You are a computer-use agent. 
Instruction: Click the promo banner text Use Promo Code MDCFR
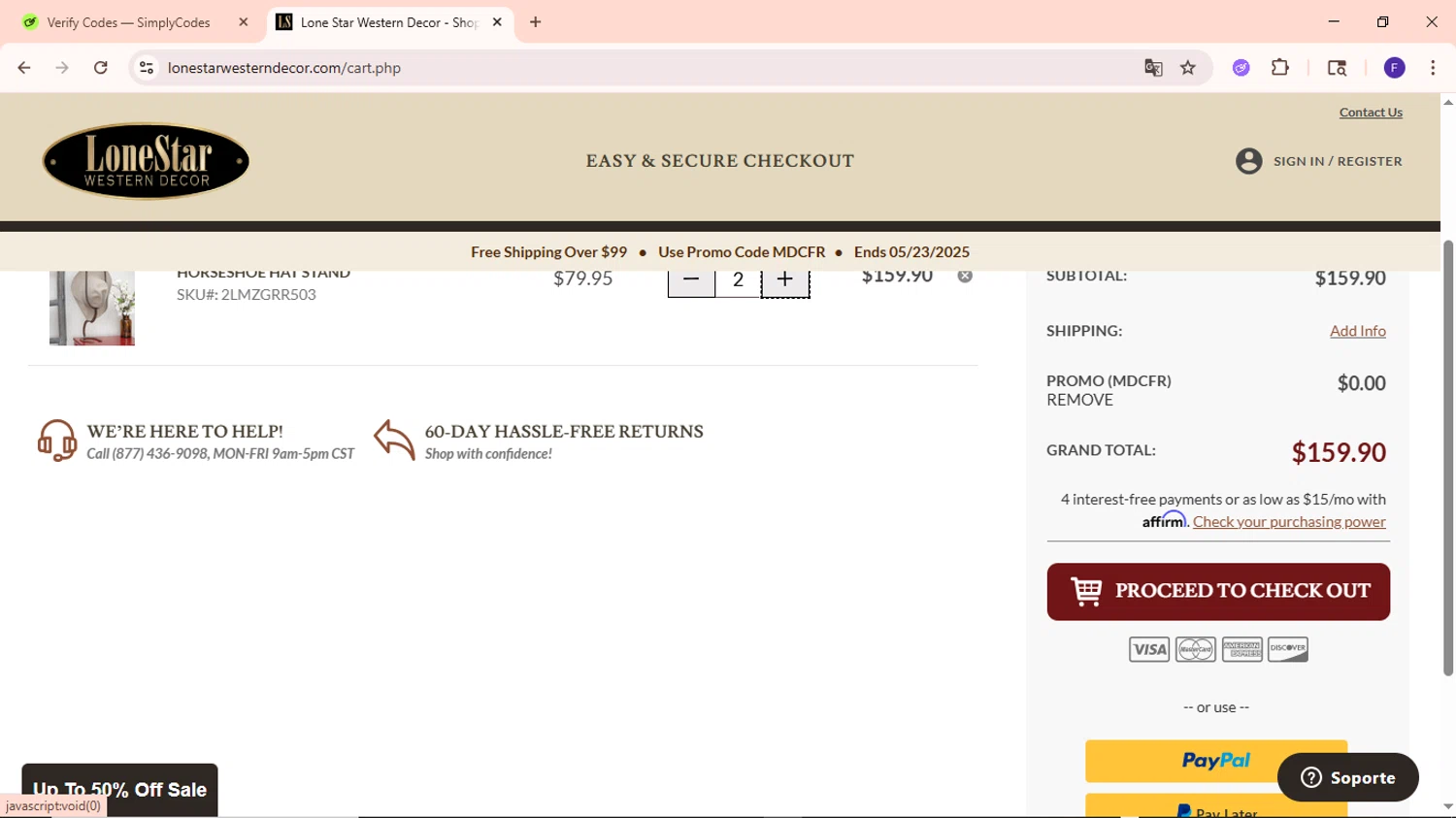click(x=742, y=252)
